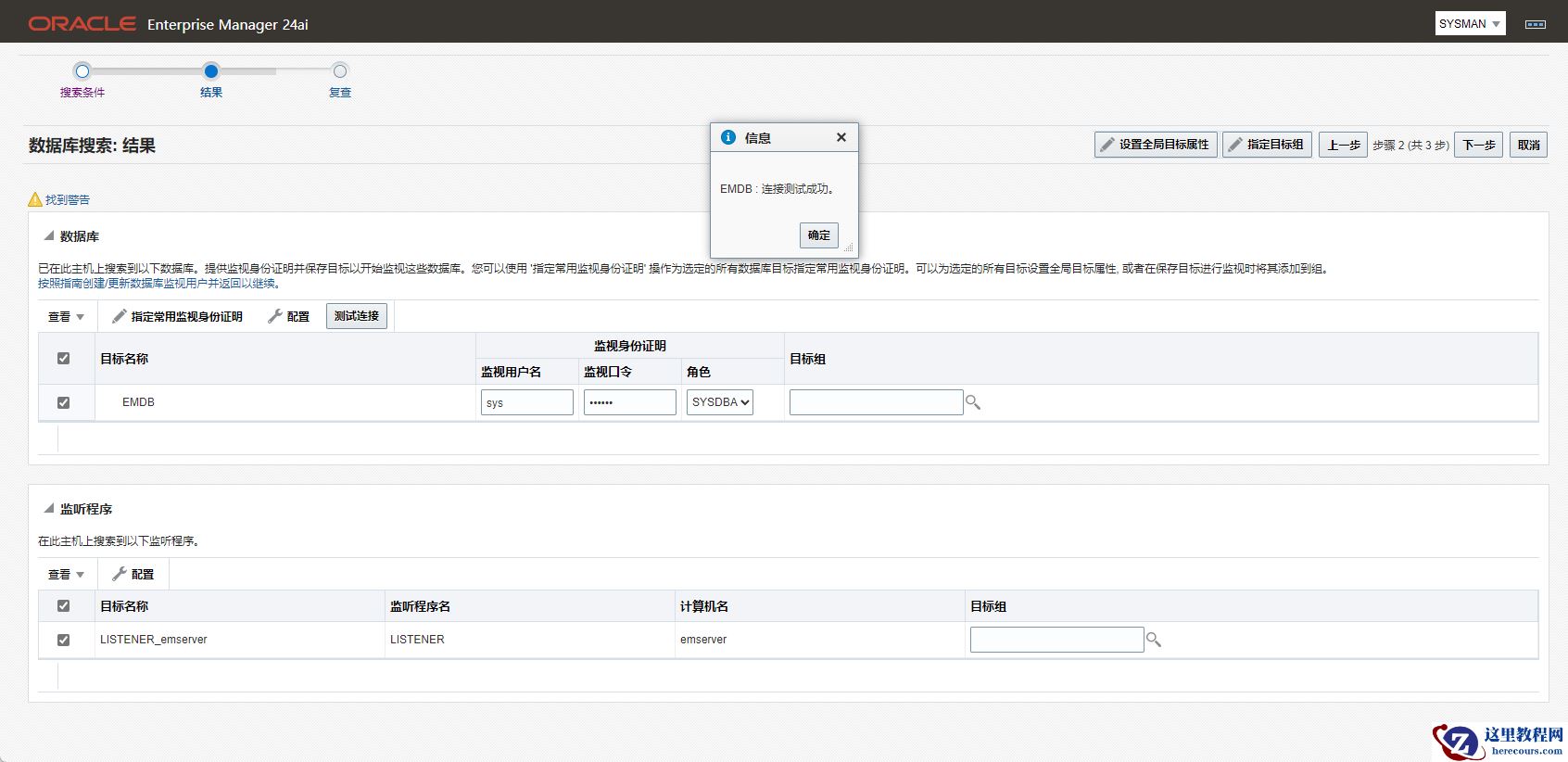Click 确定 in the info dialog

tap(819, 235)
